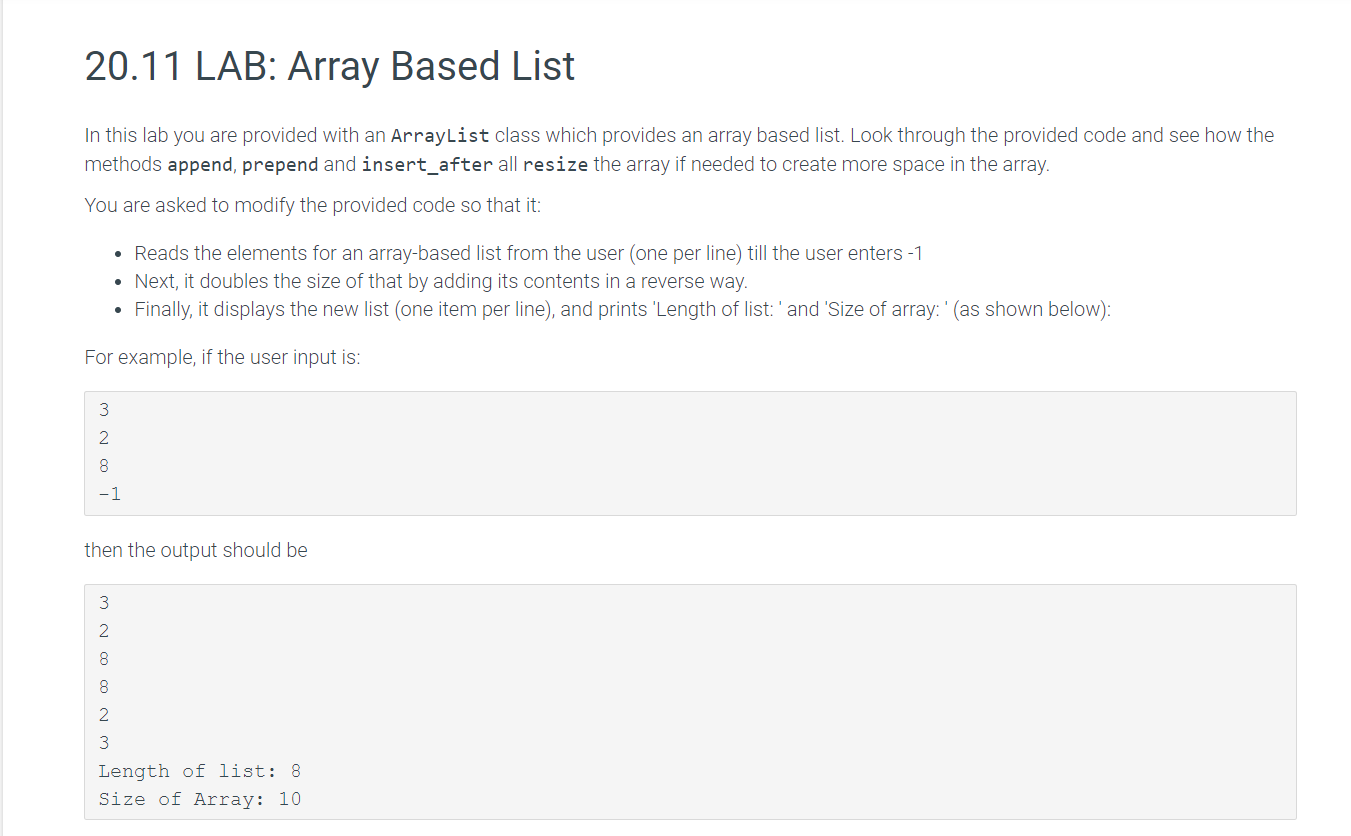Click the bullet about doubling list size
The image size is (1351, 836).
441,280
